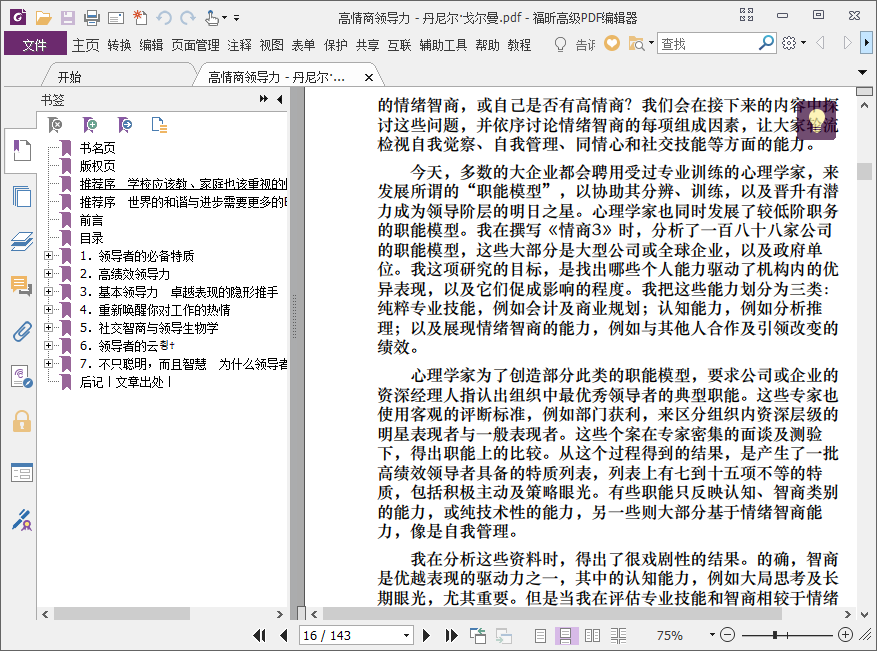Screen dimensions: 877x651
Task: Open the 保护 ribbon tab
Action: click(x=336, y=45)
